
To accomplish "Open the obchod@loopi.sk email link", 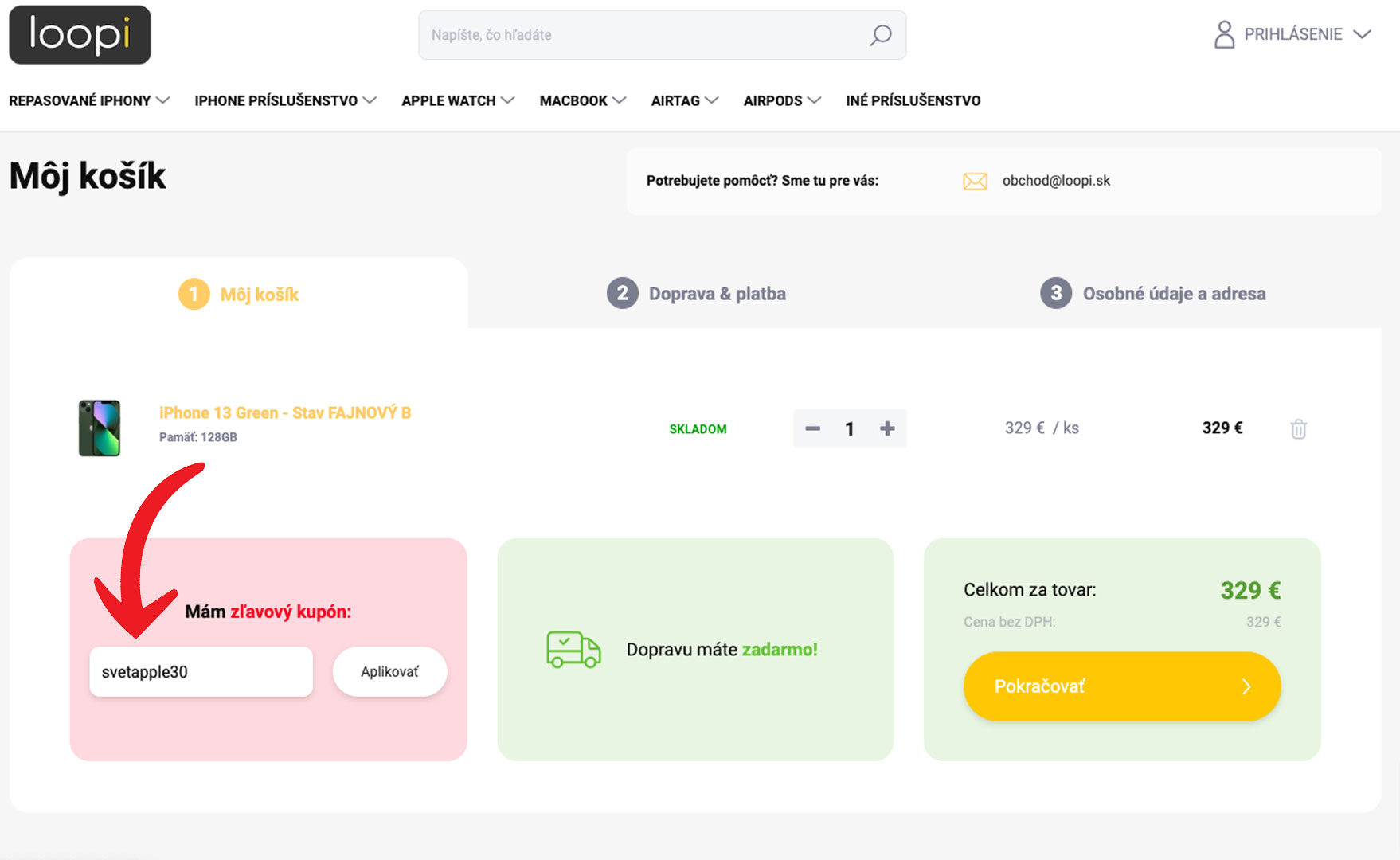I will 1056,181.
